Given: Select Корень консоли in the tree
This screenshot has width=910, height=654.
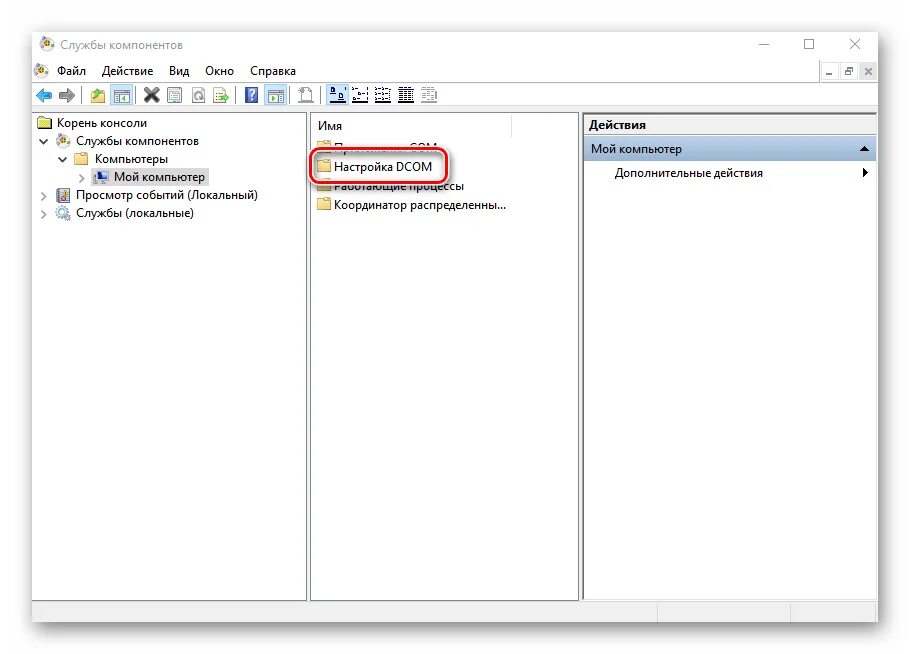Looking at the screenshot, I should [x=102, y=123].
